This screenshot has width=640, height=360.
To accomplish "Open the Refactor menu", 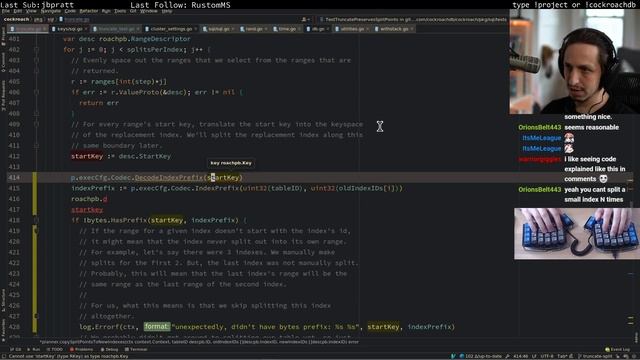I will [x=89, y=11].
